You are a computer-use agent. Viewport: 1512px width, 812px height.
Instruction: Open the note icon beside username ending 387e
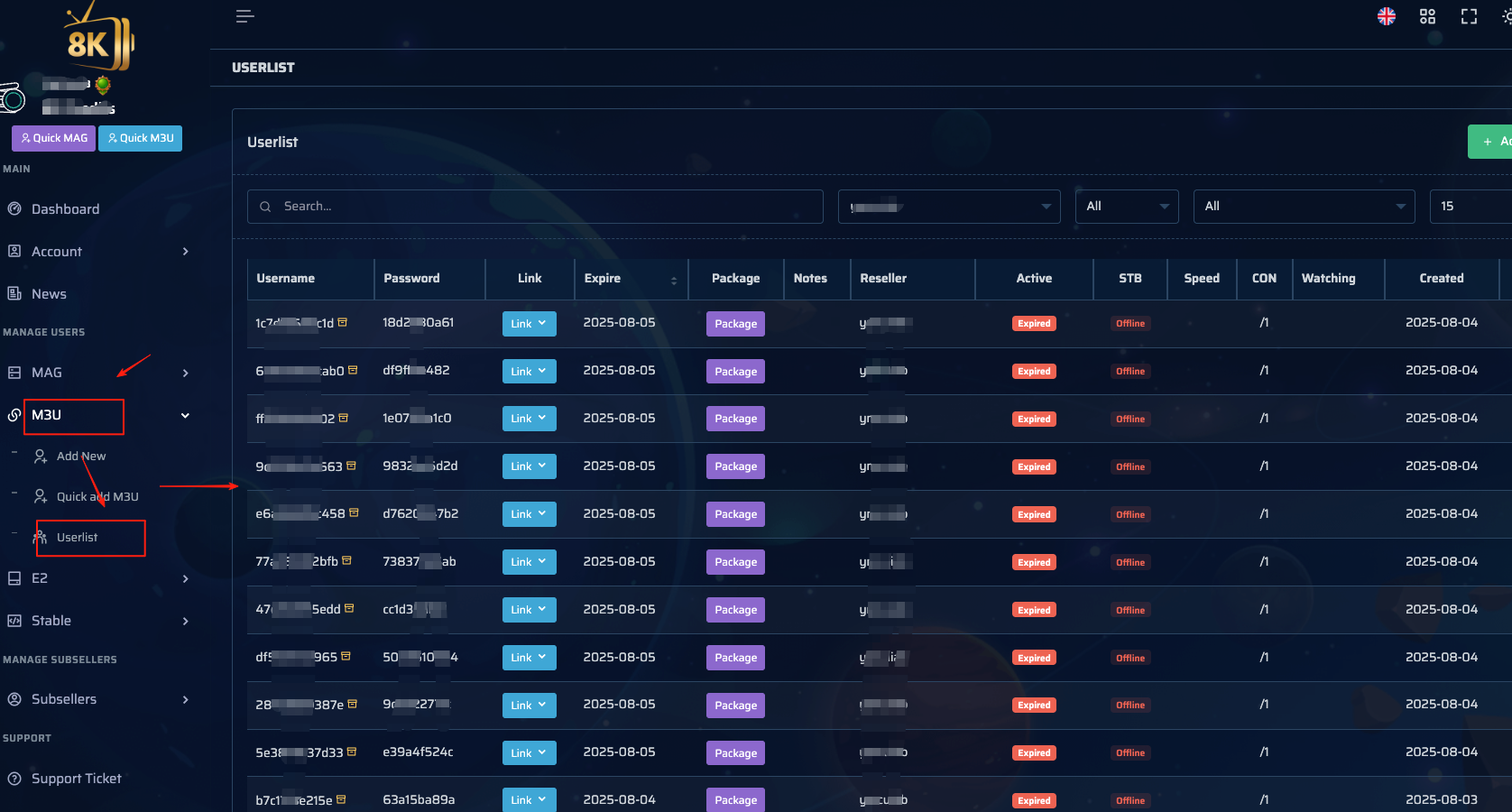tap(352, 704)
